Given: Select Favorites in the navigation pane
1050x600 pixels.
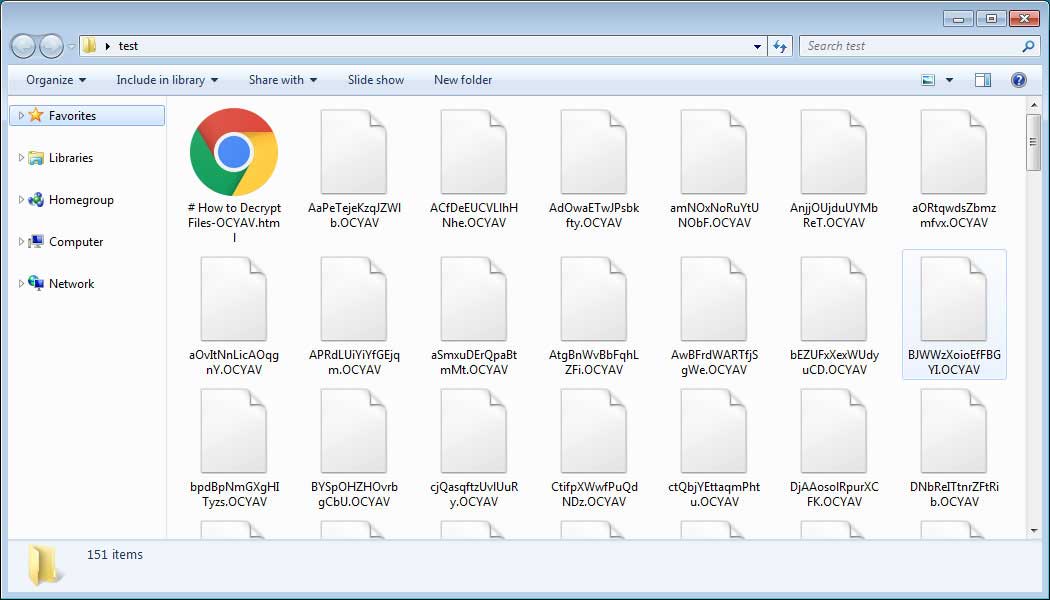Looking at the screenshot, I should pos(87,115).
